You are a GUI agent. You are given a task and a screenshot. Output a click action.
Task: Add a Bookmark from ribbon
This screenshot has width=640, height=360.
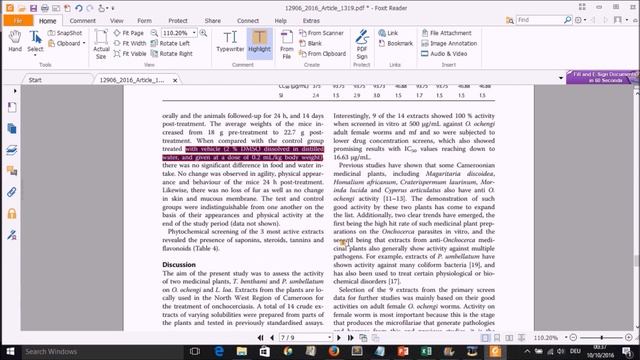[396, 43]
